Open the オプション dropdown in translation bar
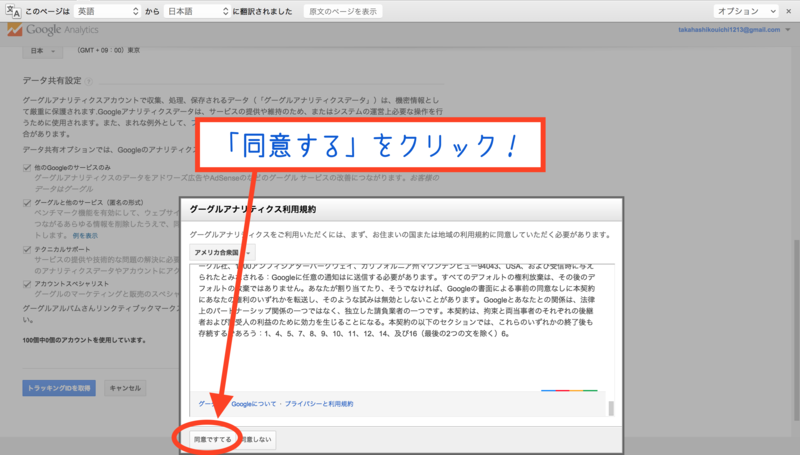Image resolution: width=800 pixels, height=455 pixels. pos(746,11)
